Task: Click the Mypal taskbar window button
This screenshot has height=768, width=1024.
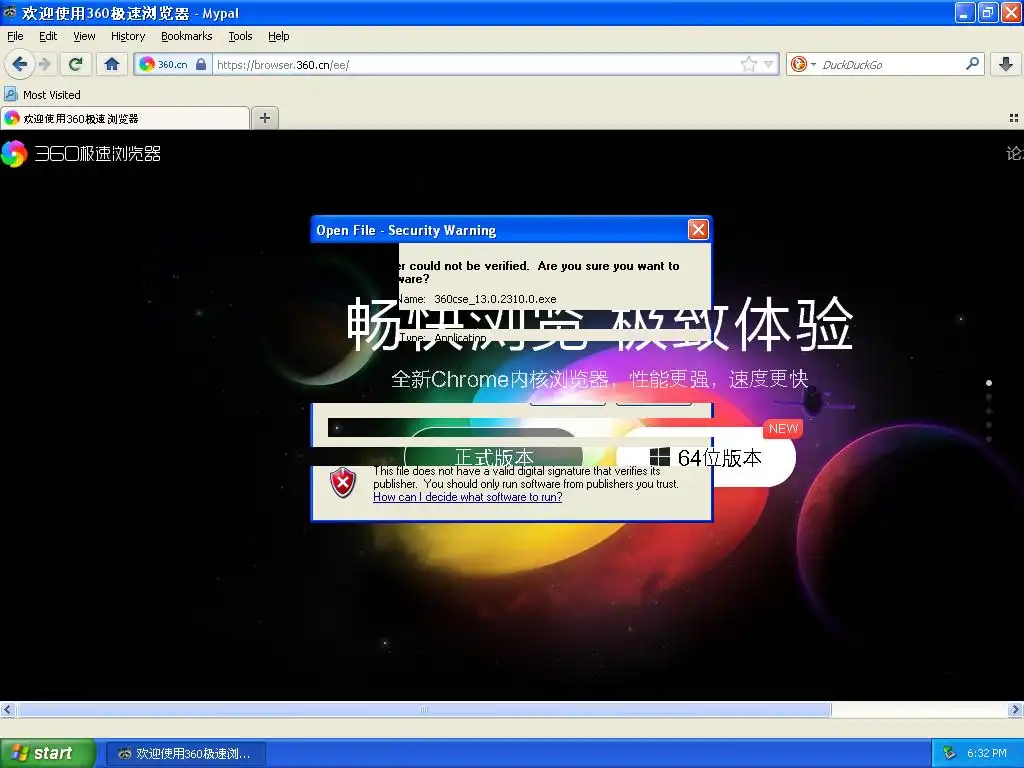Action: point(185,754)
